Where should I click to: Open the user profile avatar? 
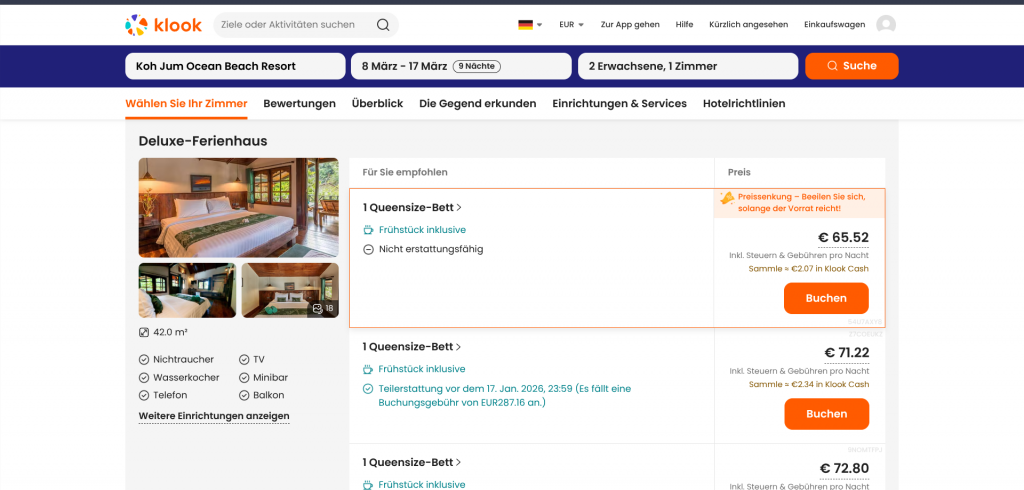pyautogui.click(x=886, y=25)
